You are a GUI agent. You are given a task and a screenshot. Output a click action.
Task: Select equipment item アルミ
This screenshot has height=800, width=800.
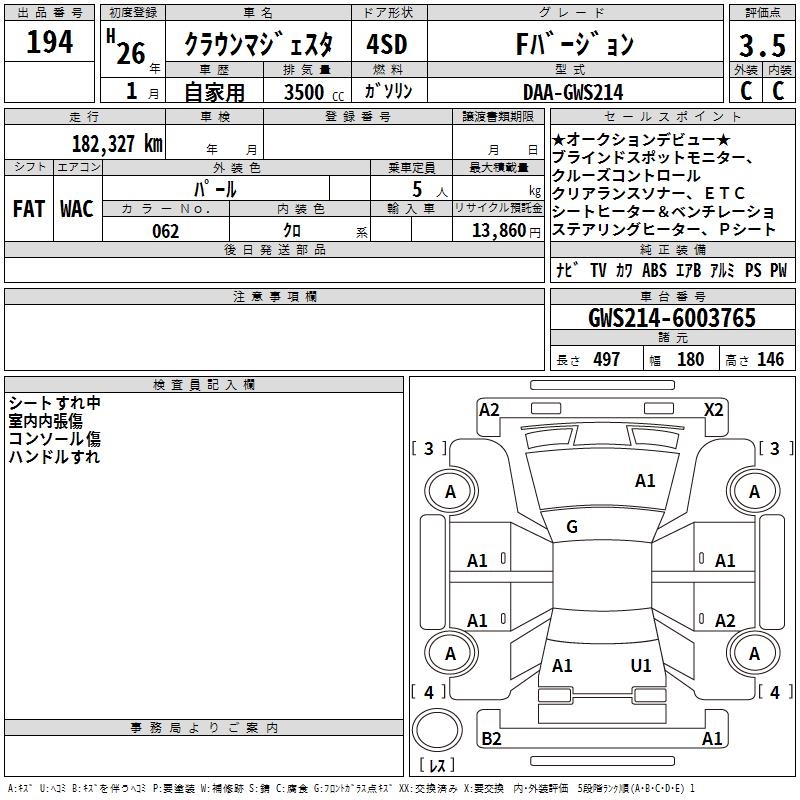point(722,270)
